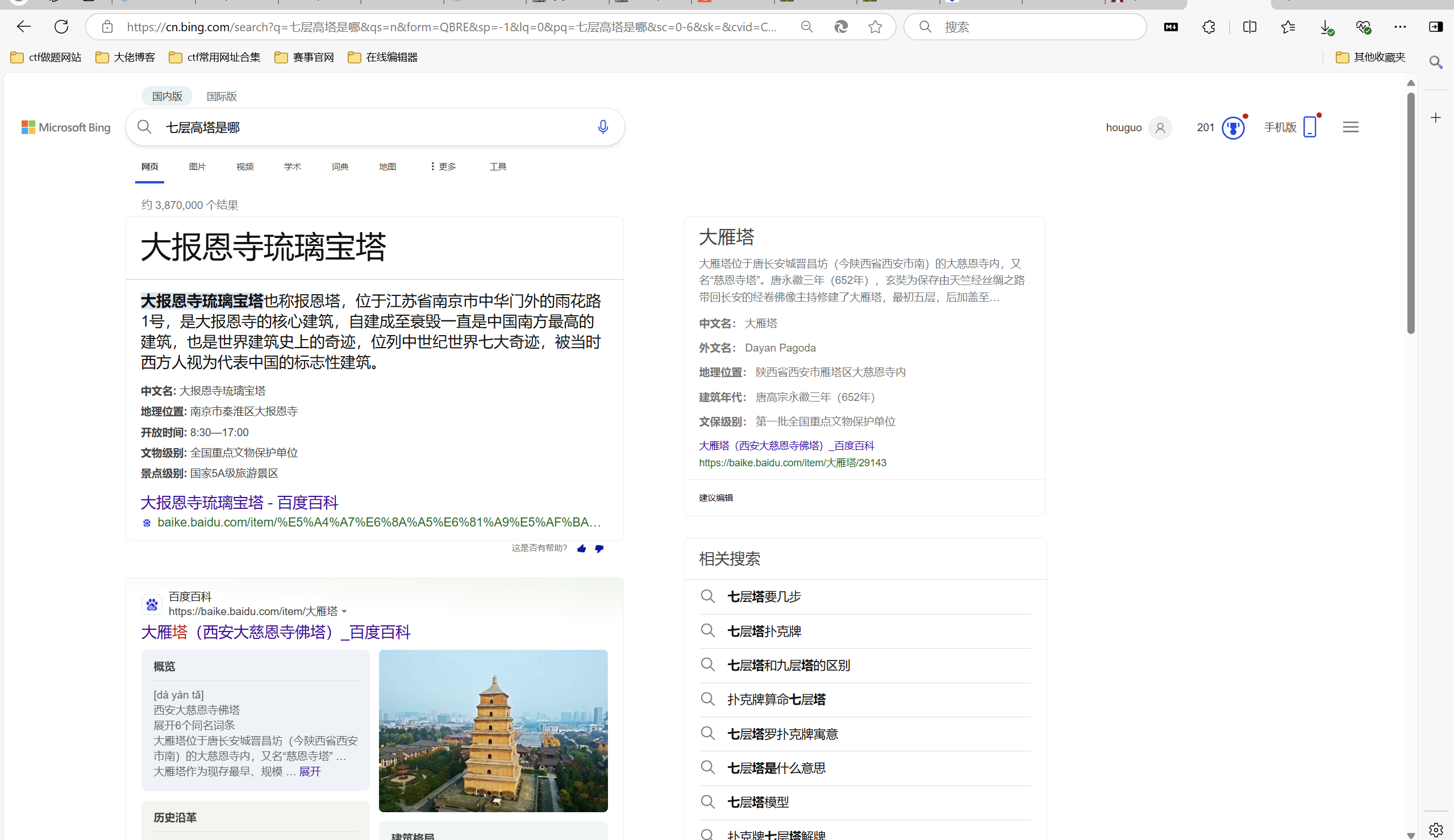Focus the browser 搜索 box in the toolbar

[x=1024, y=27]
